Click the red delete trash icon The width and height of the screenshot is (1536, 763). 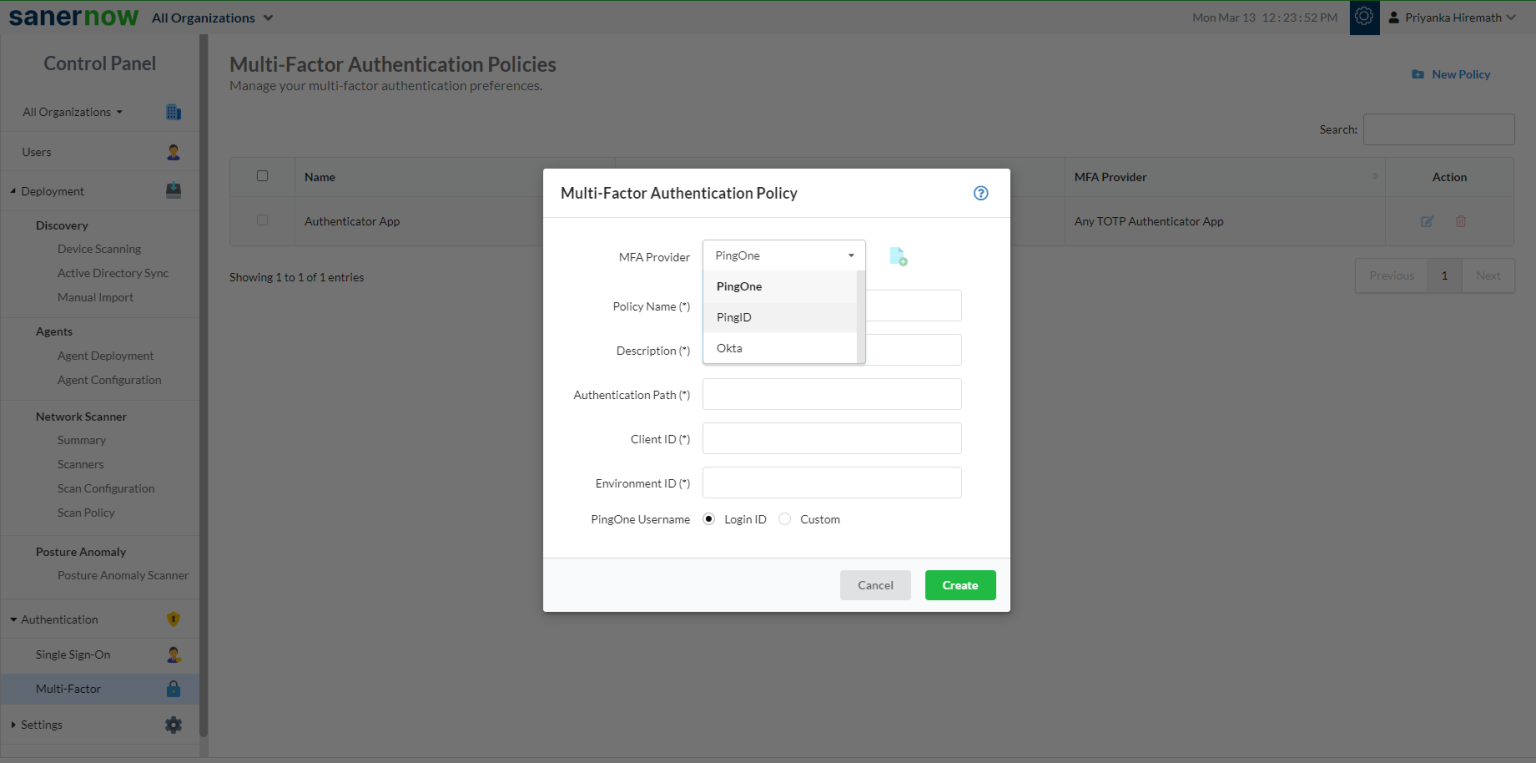click(1460, 221)
